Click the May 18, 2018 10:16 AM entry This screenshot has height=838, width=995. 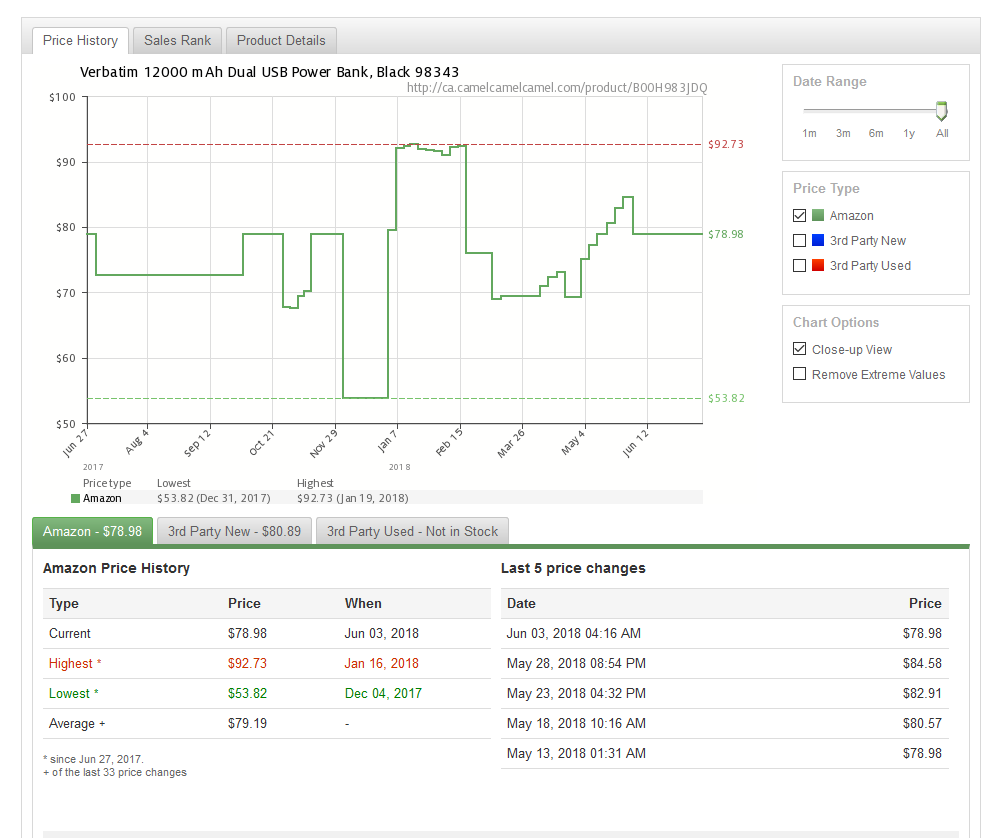576,724
